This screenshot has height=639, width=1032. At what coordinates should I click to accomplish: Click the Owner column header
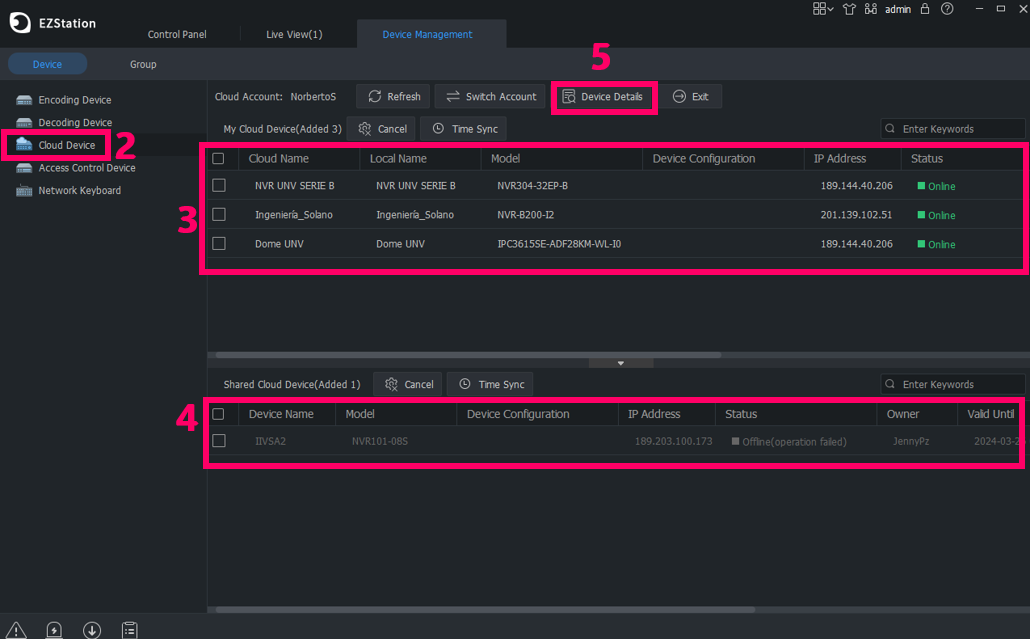[x=902, y=414]
